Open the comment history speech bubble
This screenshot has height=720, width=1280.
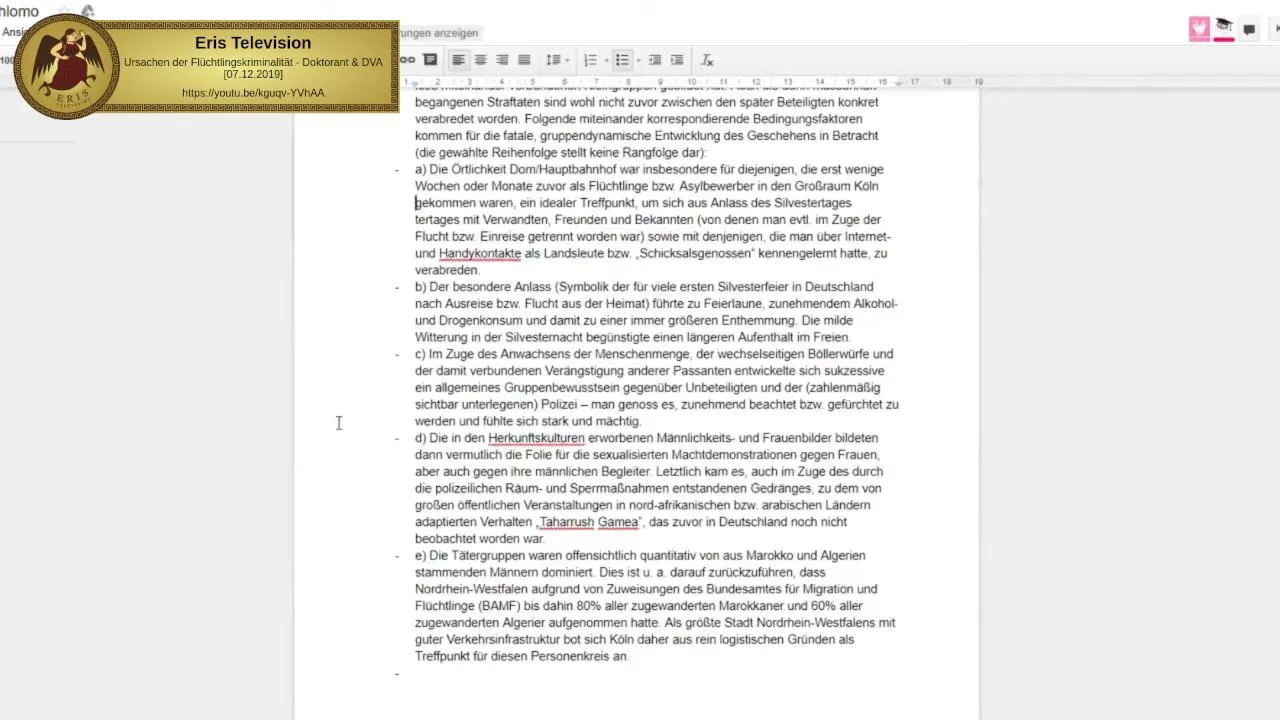pyautogui.click(x=1249, y=30)
